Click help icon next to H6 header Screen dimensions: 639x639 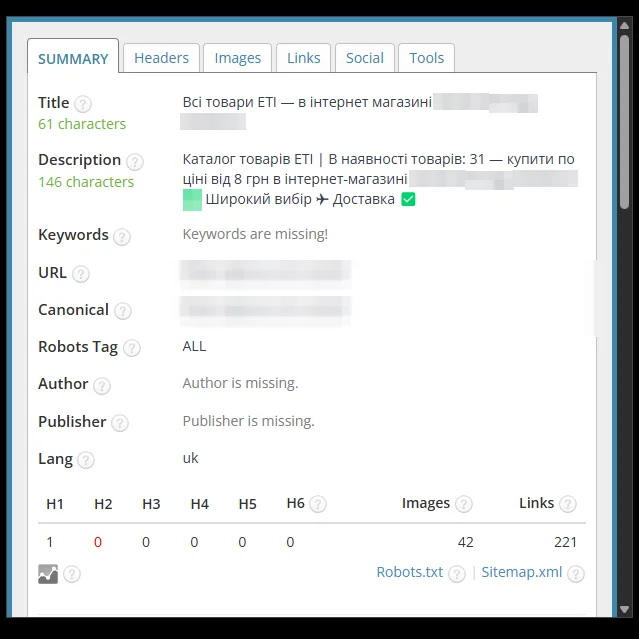point(318,504)
